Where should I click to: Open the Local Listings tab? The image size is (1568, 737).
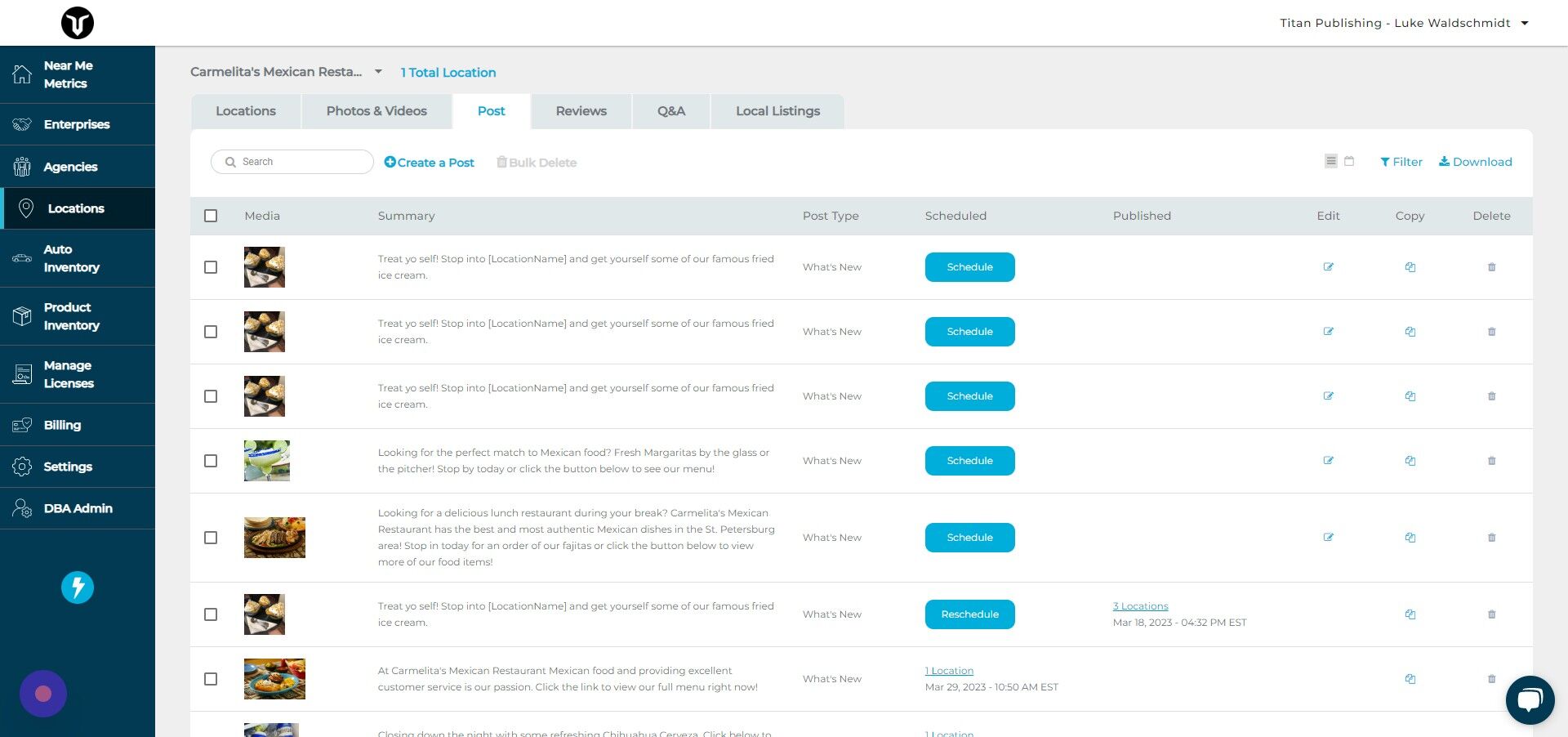777,111
